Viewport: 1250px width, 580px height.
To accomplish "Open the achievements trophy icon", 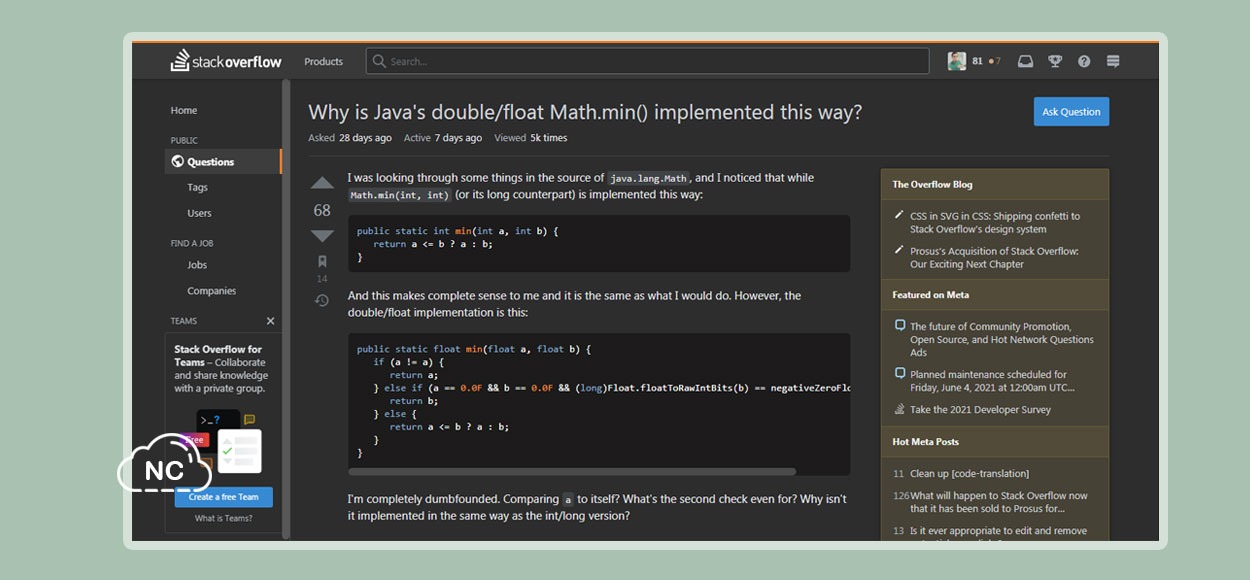I will [x=1055, y=61].
